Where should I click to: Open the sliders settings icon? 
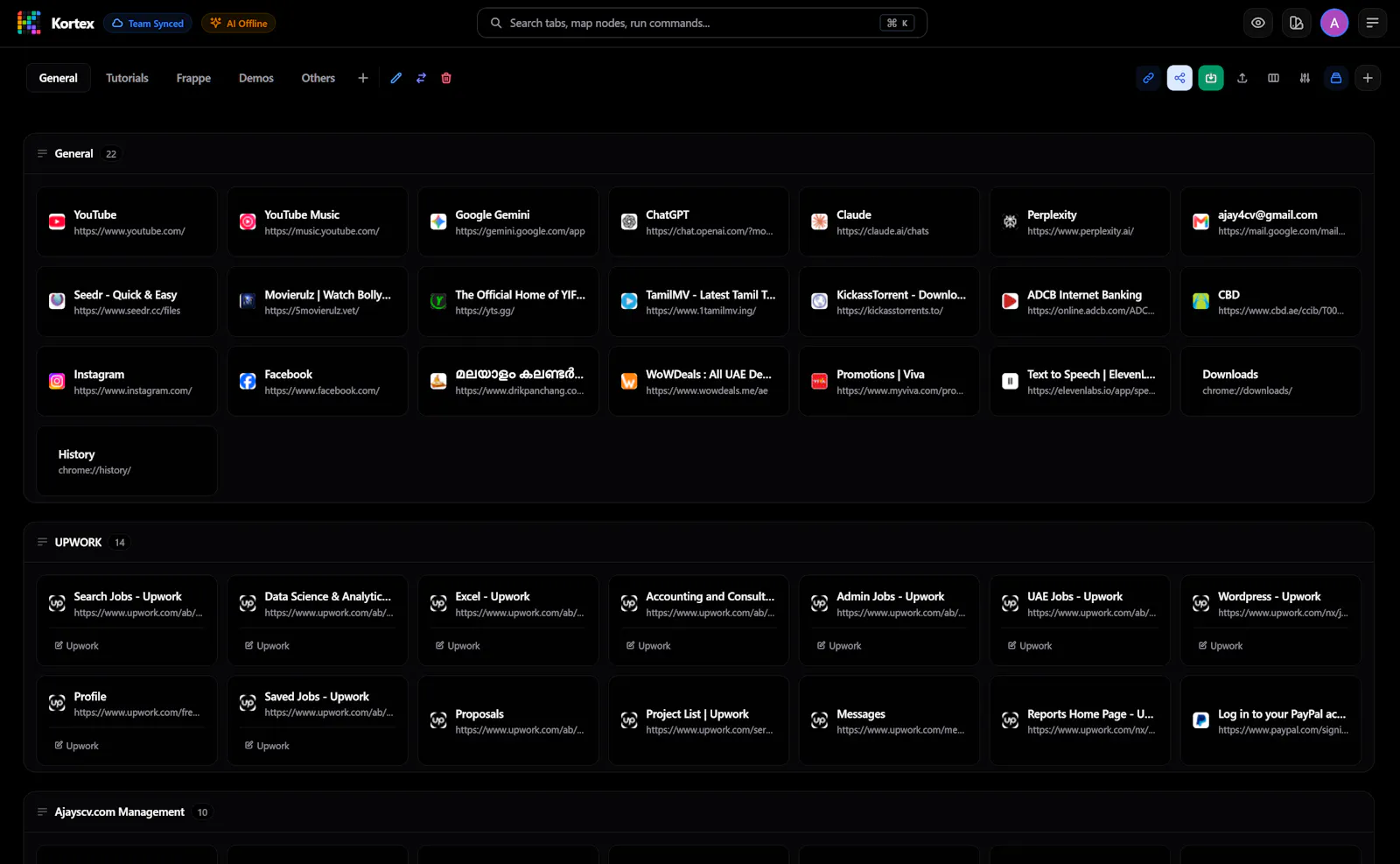click(x=1305, y=78)
